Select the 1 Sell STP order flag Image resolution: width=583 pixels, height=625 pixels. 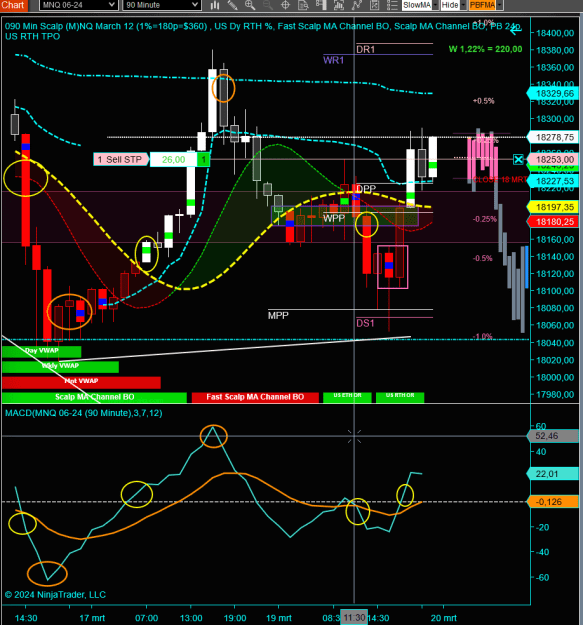[x=121, y=159]
